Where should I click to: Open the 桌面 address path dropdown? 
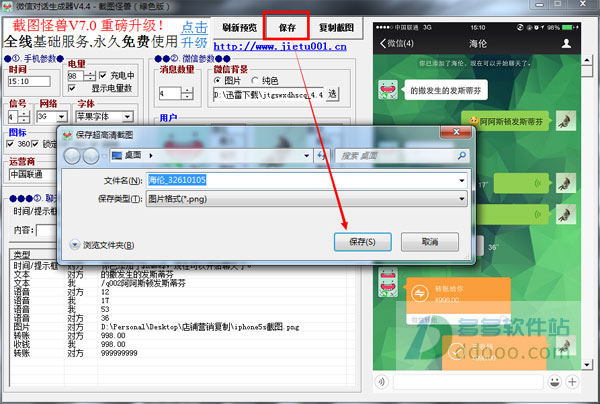tap(307, 156)
